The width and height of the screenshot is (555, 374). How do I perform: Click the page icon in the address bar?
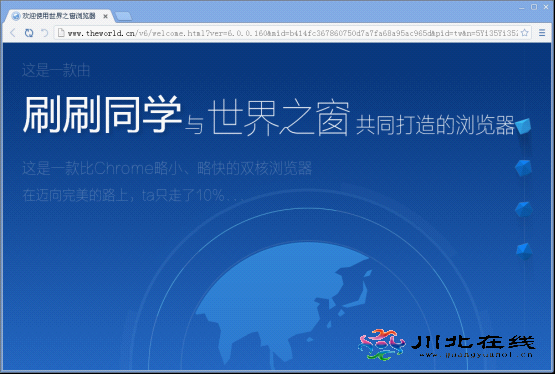[x=61, y=33]
